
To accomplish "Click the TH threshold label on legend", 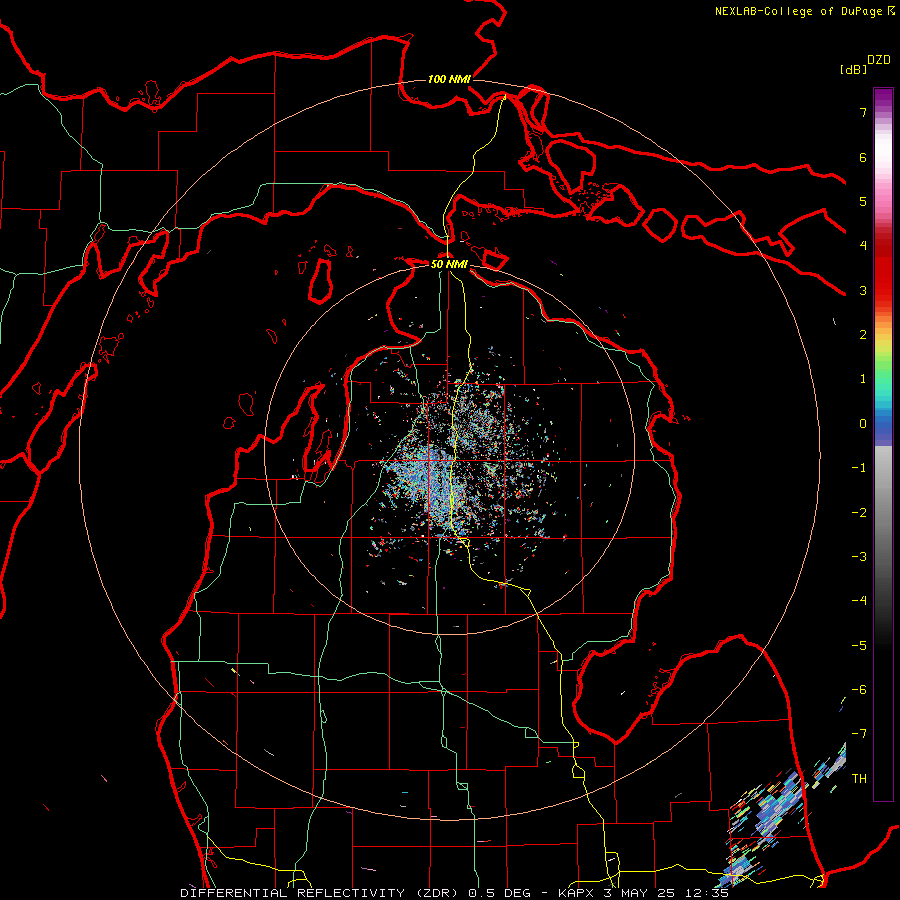I will click(x=859, y=779).
